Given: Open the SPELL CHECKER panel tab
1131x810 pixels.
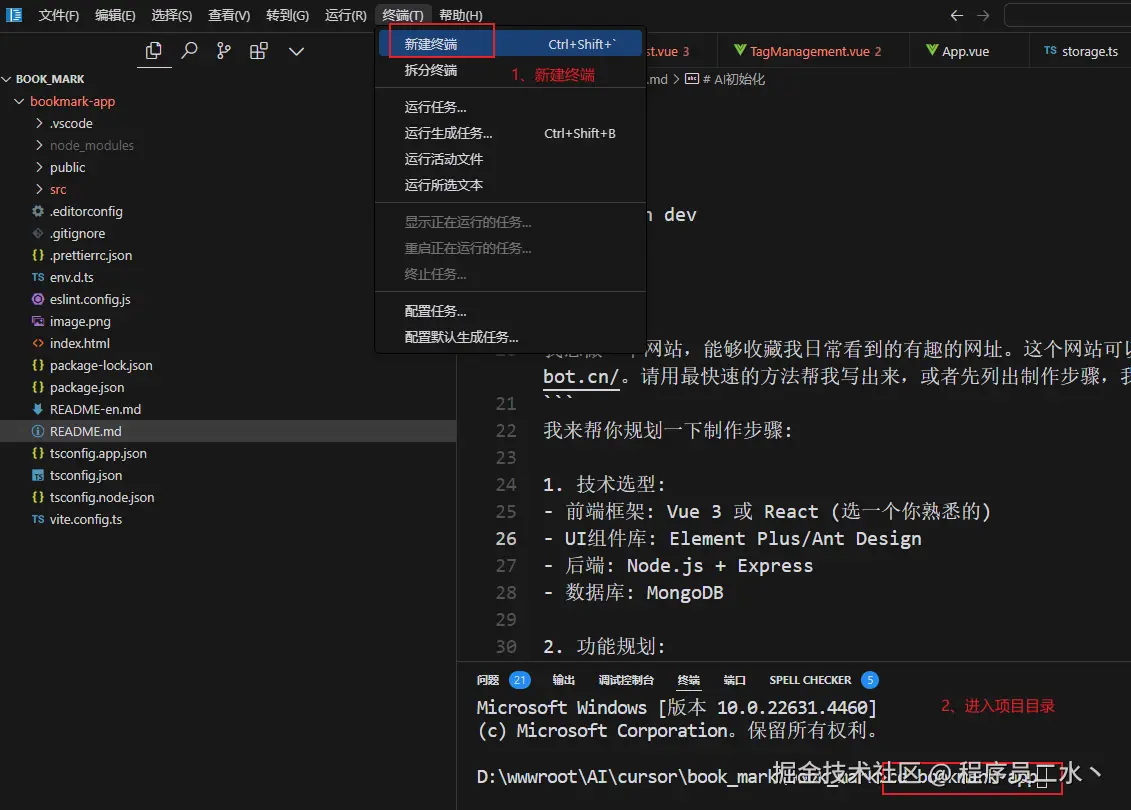Looking at the screenshot, I should pos(810,680).
